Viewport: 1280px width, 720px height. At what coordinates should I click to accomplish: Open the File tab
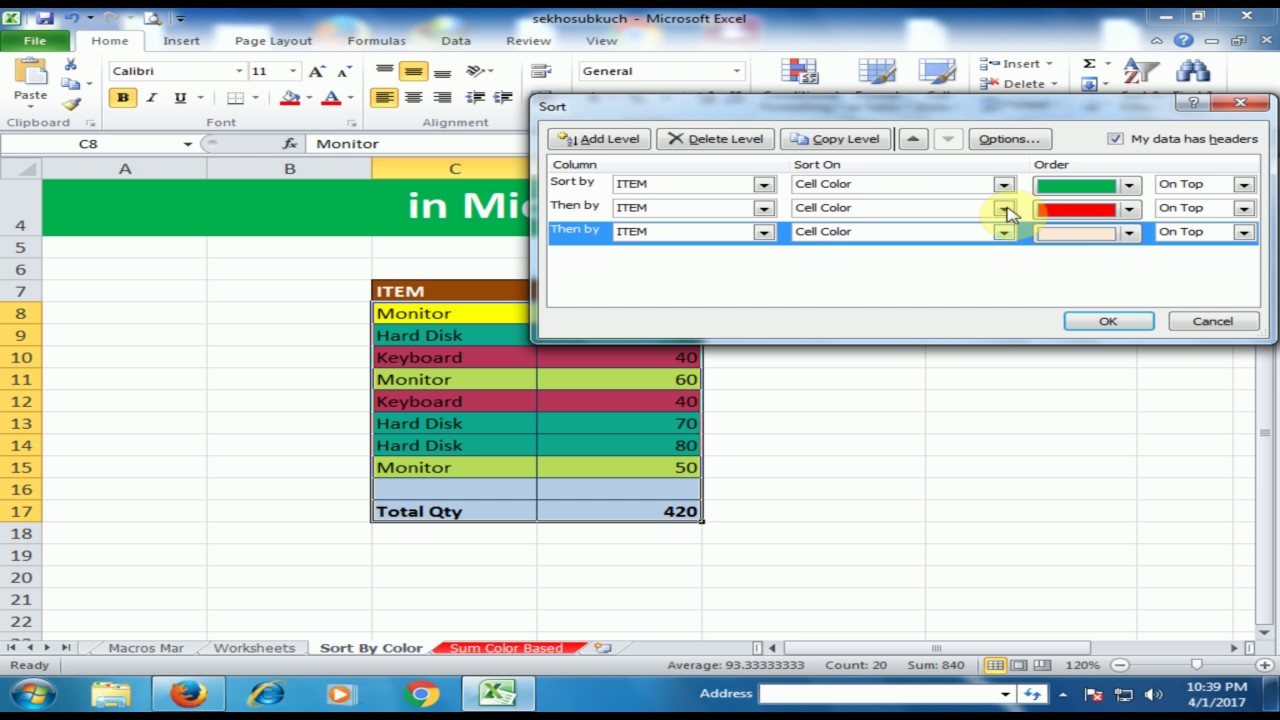click(35, 41)
